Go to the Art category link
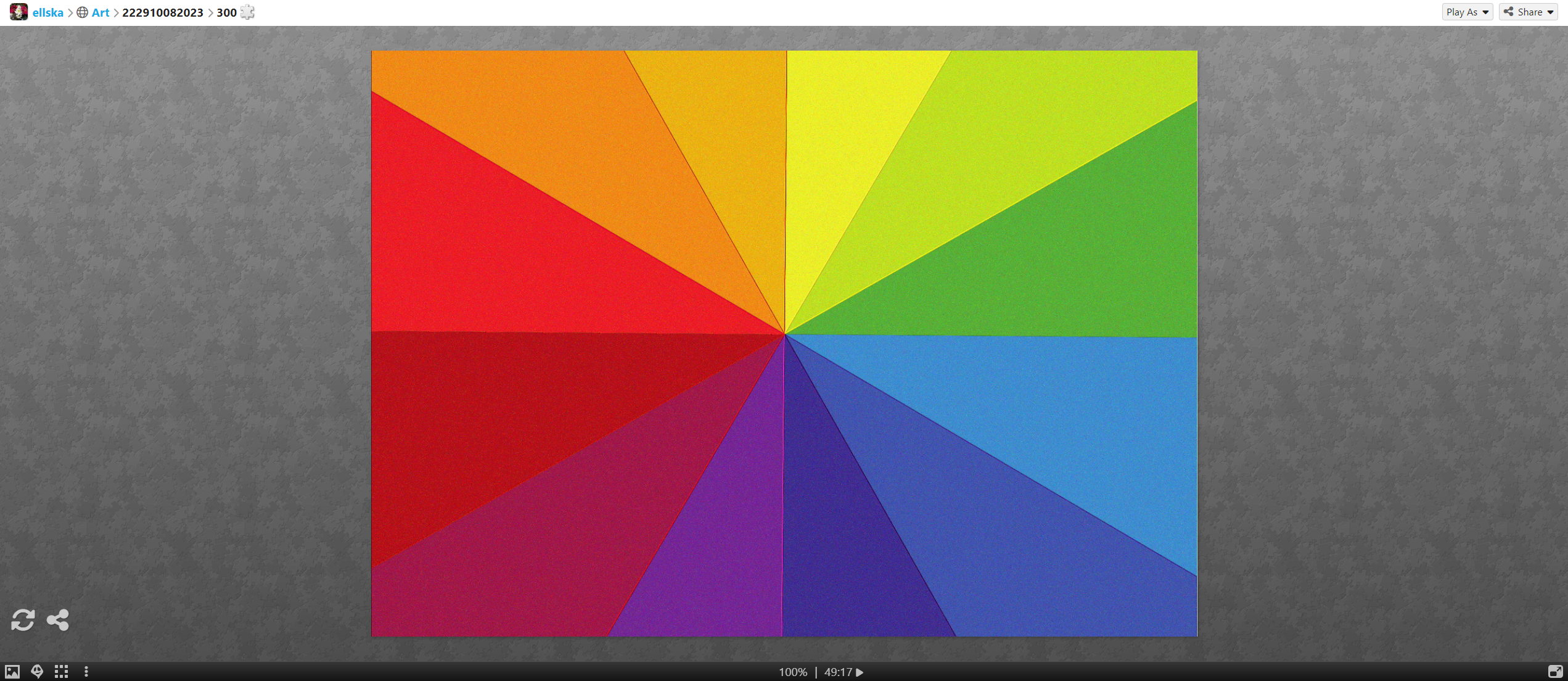Image resolution: width=1568 pixels, height=681 pixels. [101, 12]
